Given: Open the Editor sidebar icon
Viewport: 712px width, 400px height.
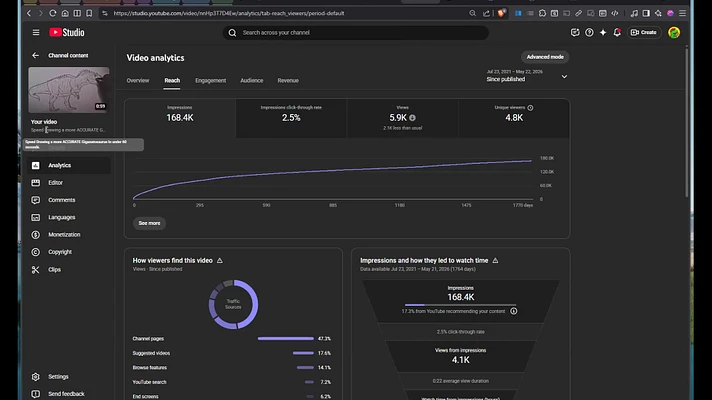Looking at the screenshot, I should (x=35, y=183).
